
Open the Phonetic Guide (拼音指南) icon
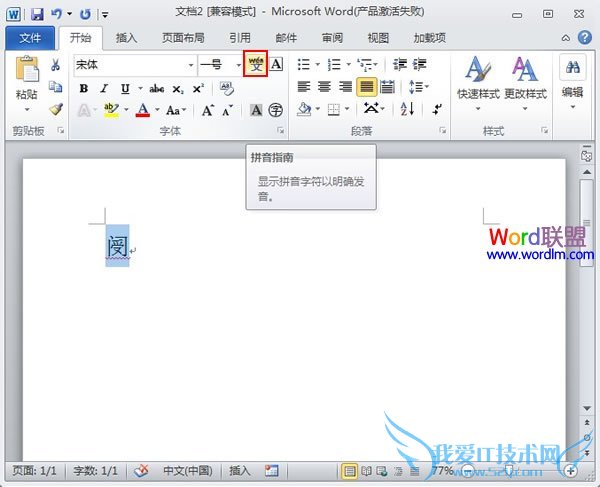point(256,64)
